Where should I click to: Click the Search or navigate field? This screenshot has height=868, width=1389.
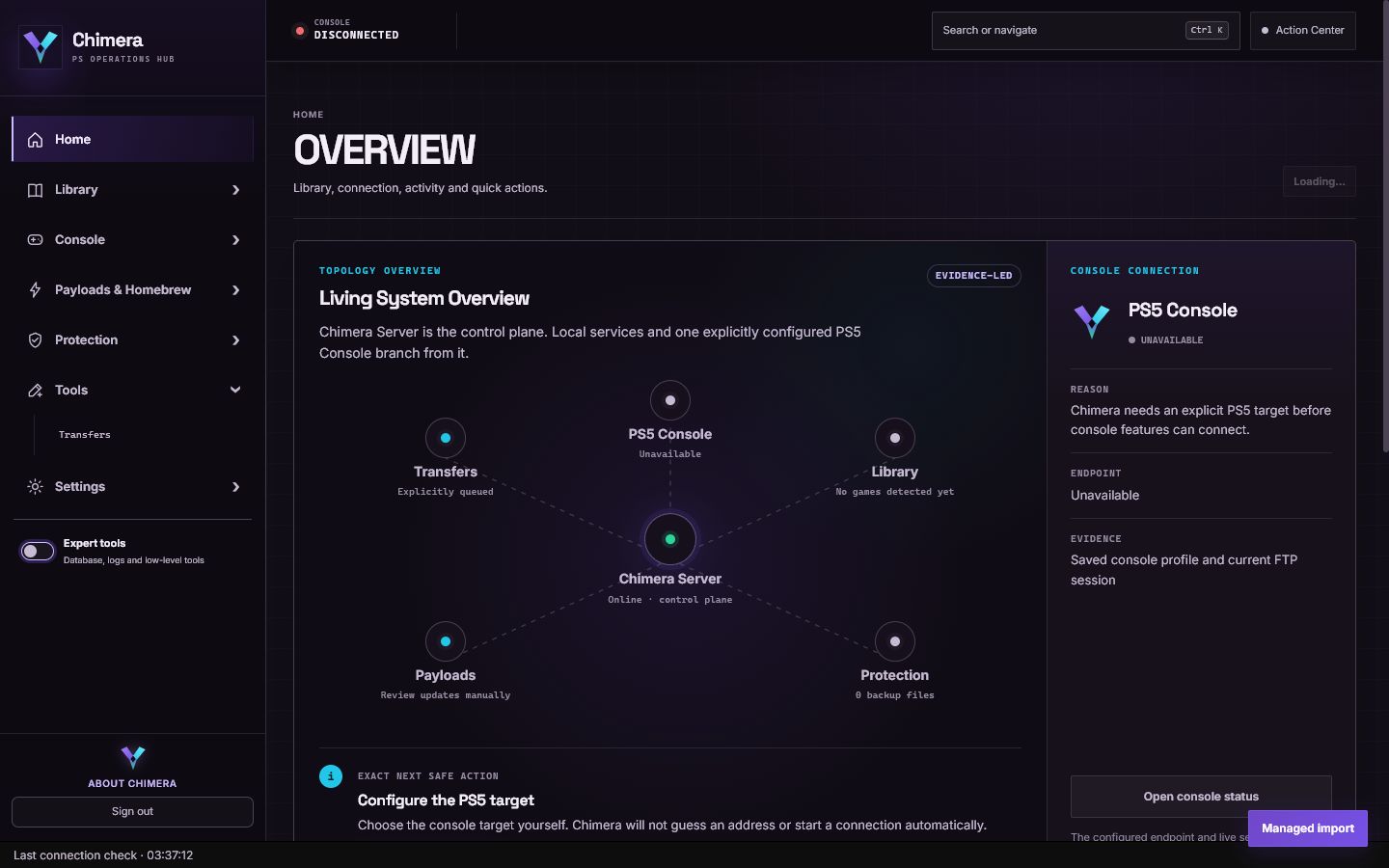[x=1085, y=31]
